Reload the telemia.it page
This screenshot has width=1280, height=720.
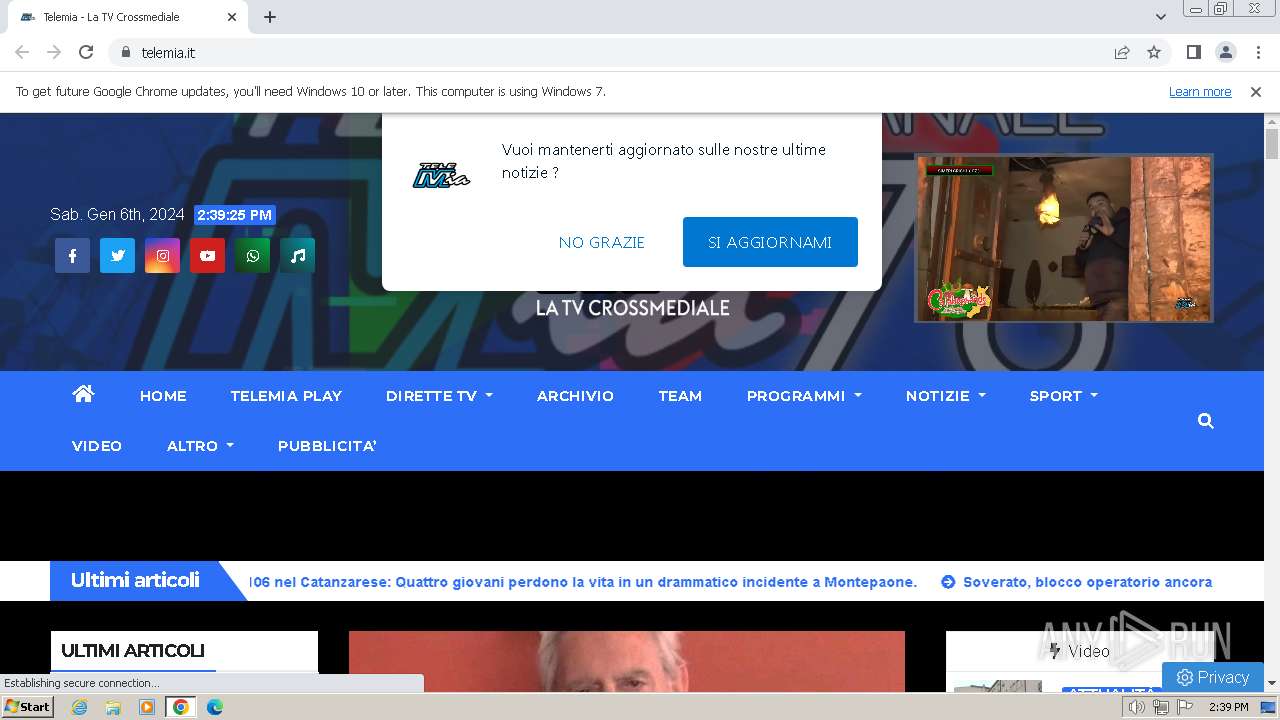86,52
